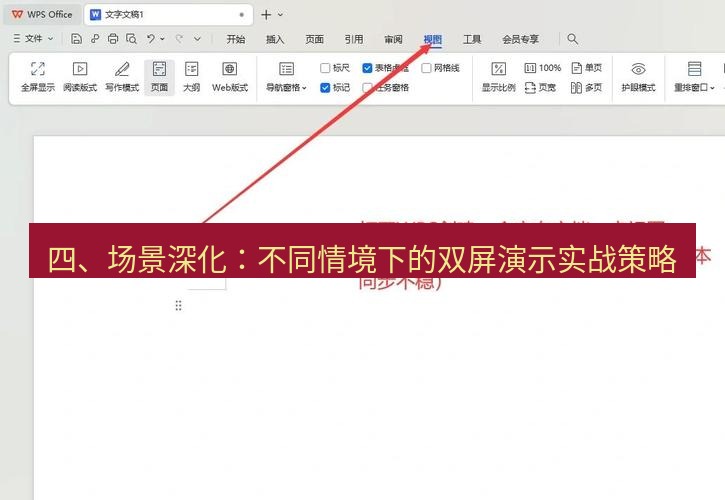Switch to 大纲 outline view

point(191,77)
